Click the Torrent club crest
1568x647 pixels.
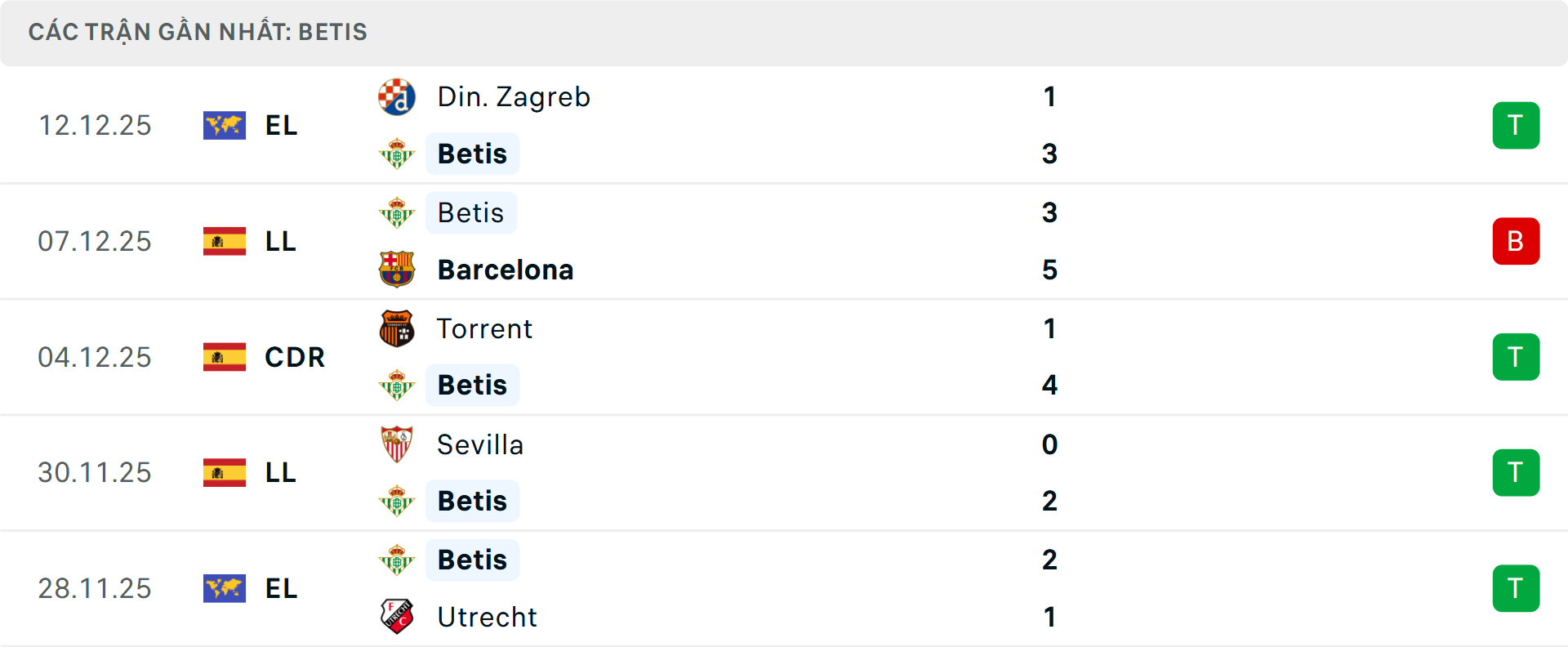coord(397,328)
